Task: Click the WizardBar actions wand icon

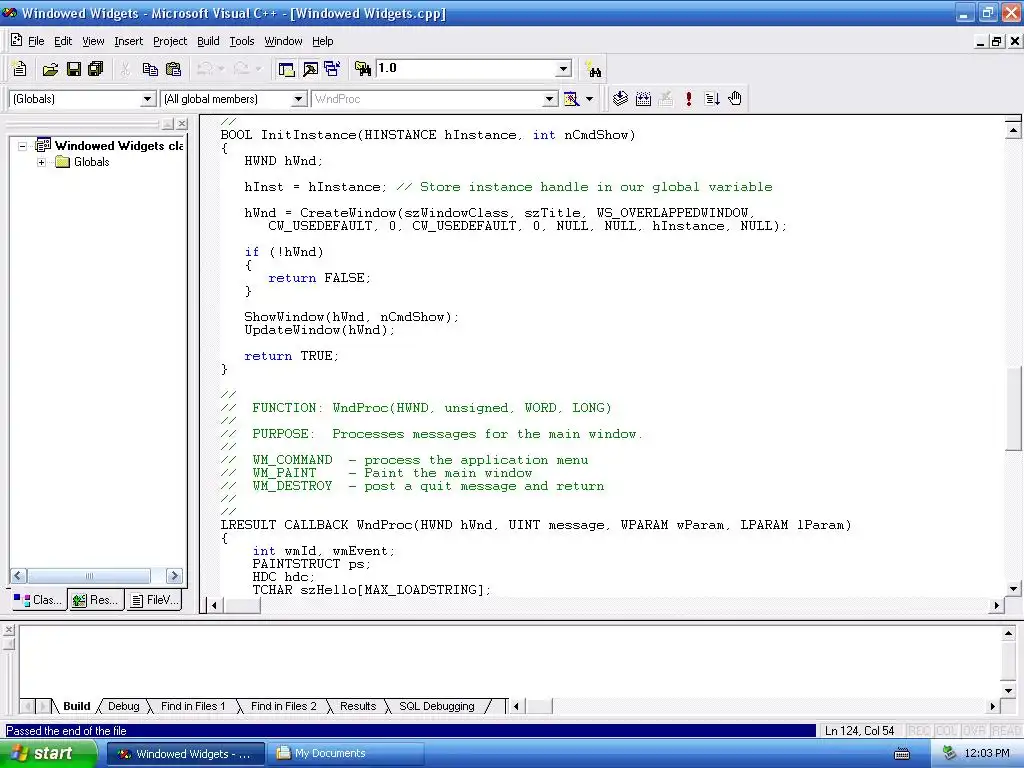Action: pyautogui.click(x=571, y=99)
